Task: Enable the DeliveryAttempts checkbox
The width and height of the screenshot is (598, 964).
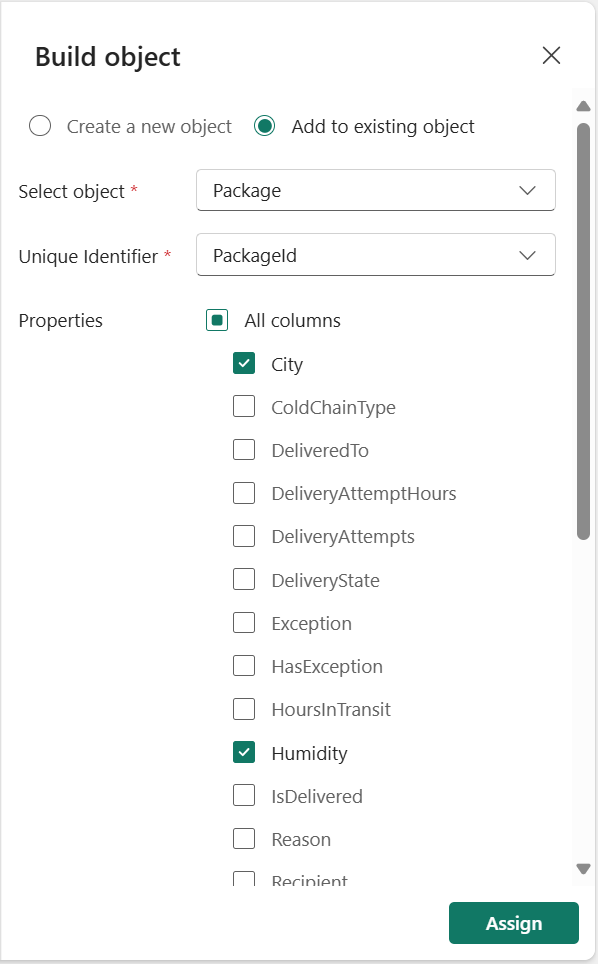Action: pos(244,536)
